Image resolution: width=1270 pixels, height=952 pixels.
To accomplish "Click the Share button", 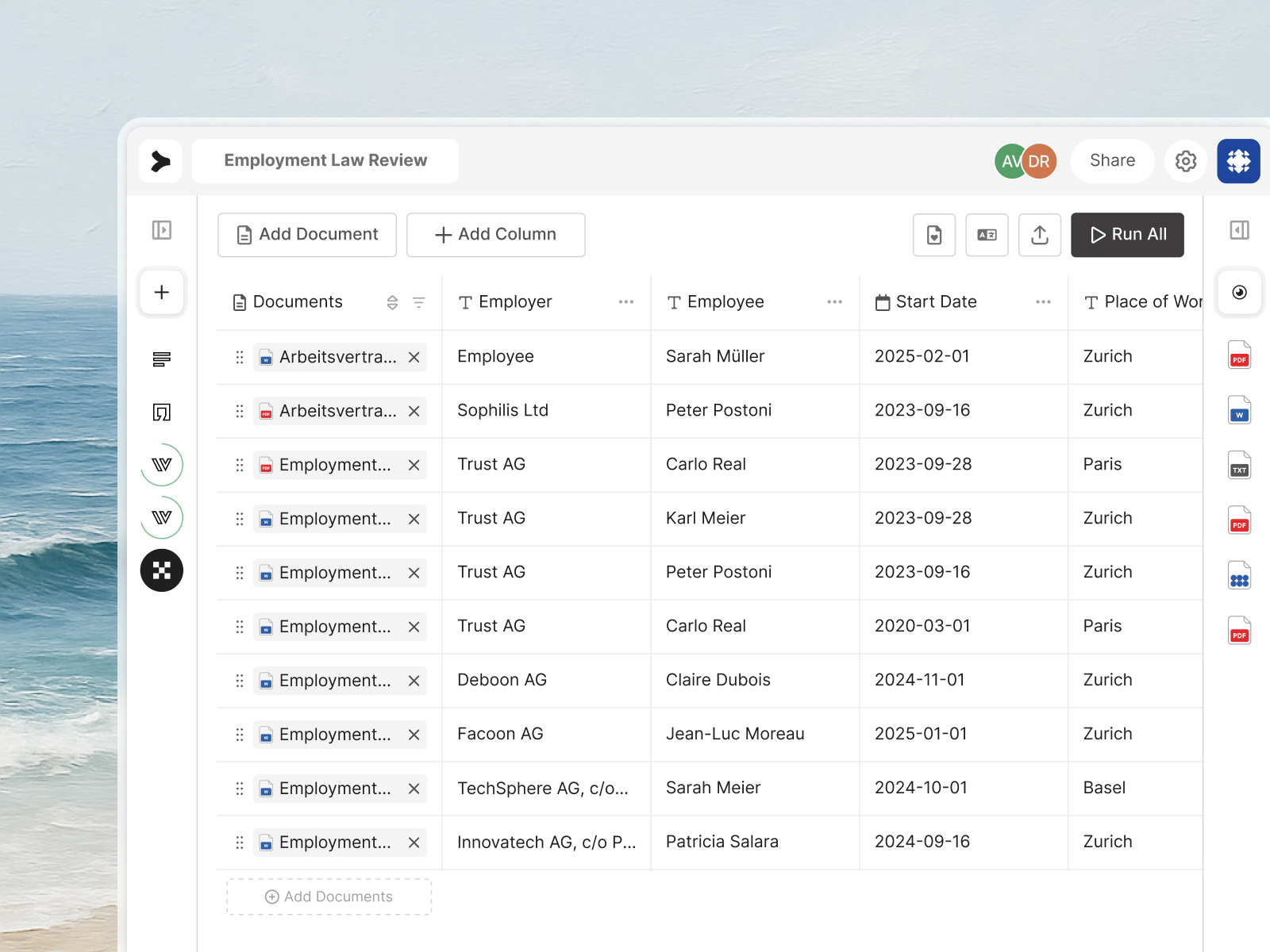I will tap(1112, 161).
